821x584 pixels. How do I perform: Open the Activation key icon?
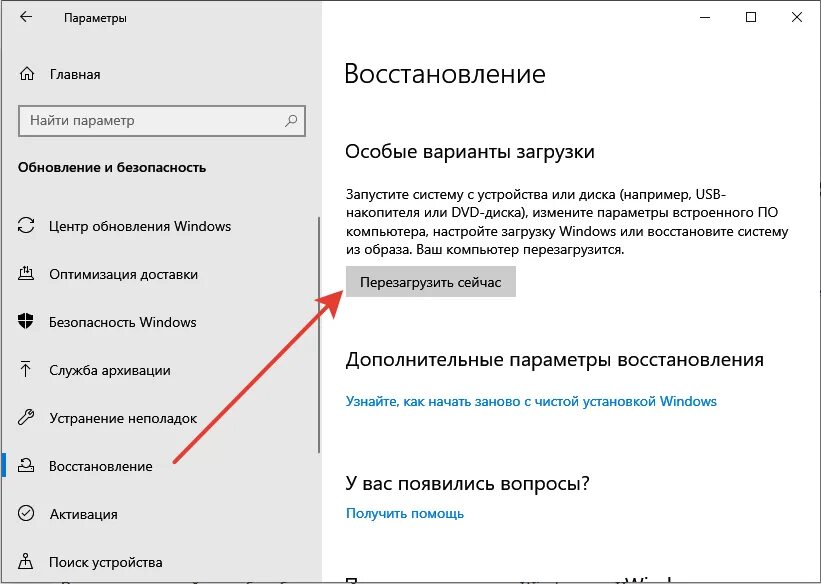pyautogui.click(x=24, y=514)
